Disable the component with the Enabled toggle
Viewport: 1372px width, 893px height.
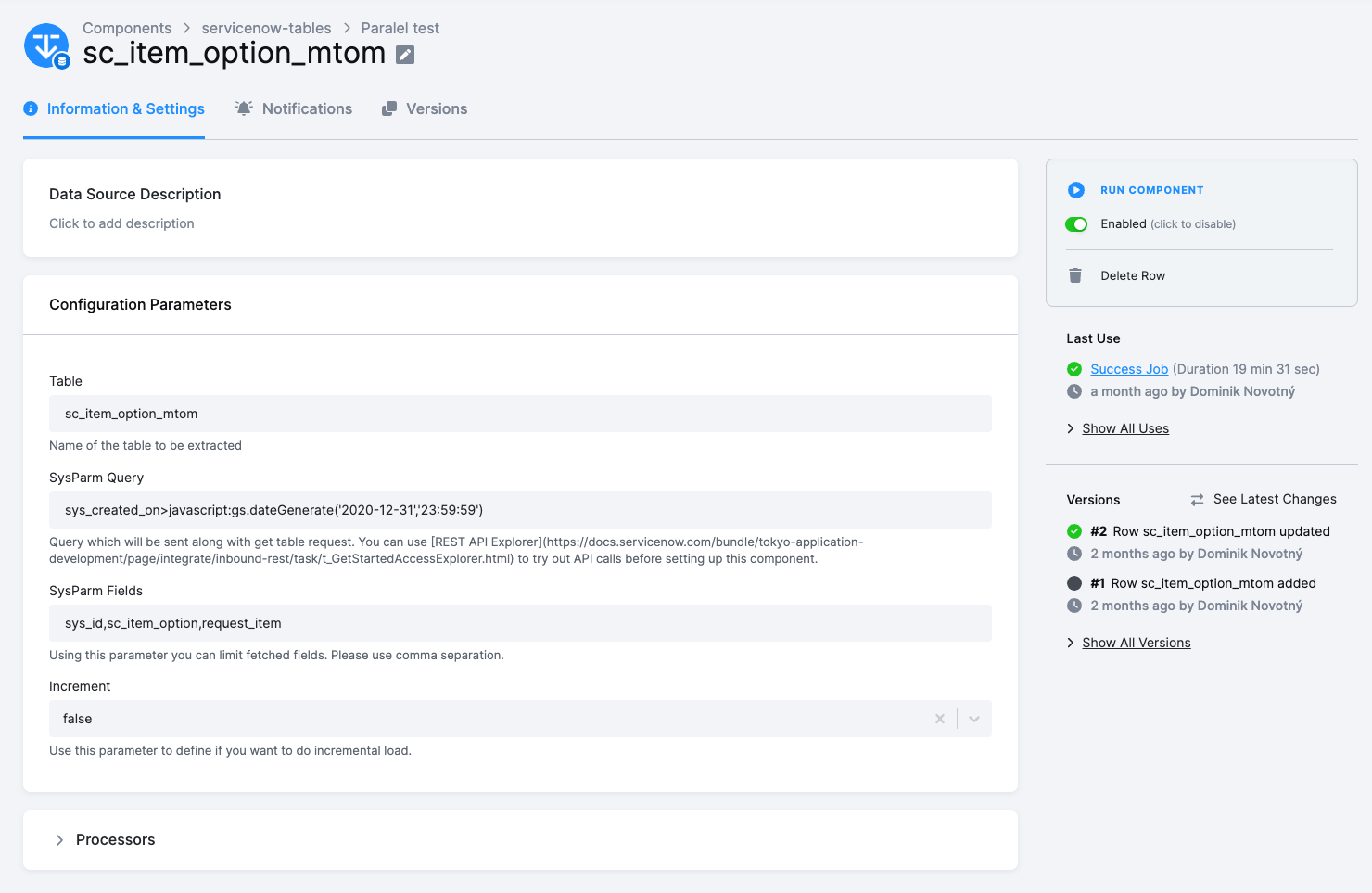1076,223
